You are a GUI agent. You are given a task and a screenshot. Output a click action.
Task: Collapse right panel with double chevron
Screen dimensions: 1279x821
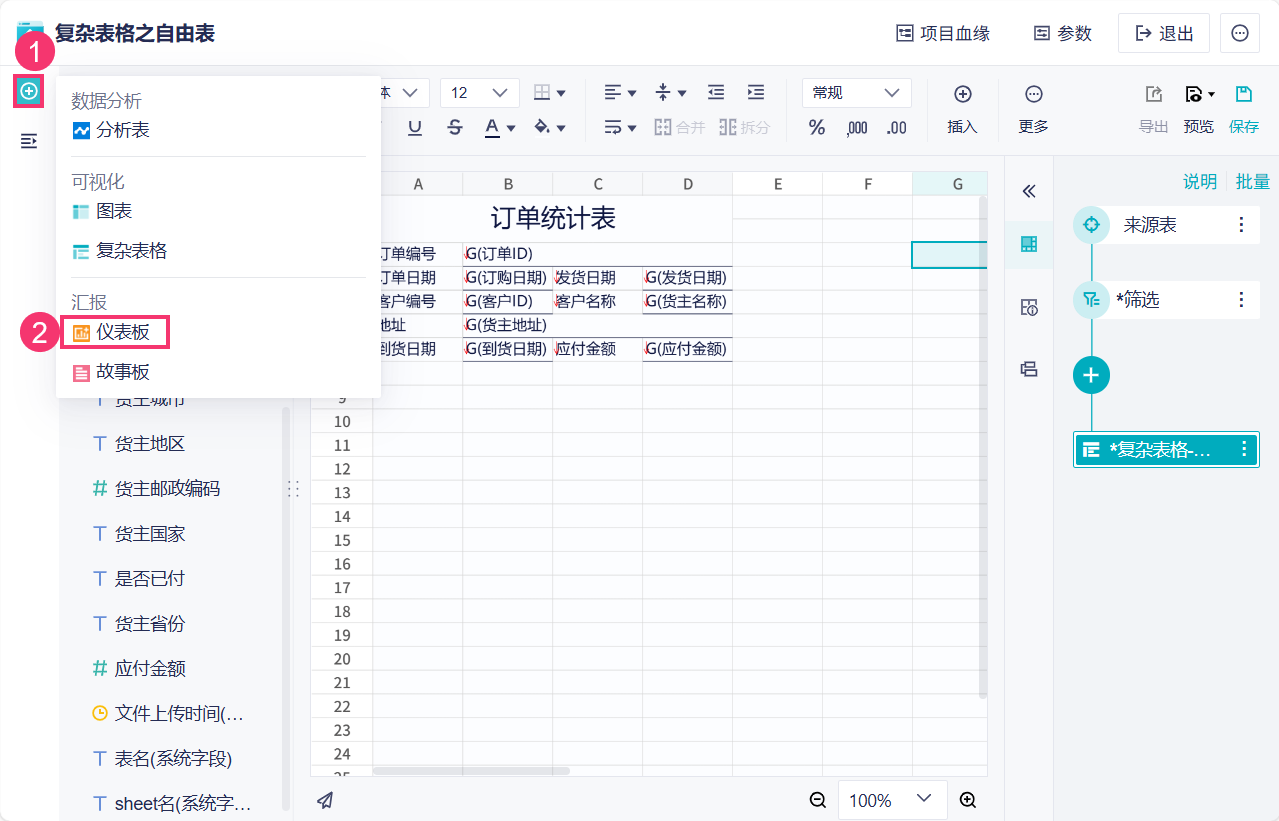click(1029, 191)
